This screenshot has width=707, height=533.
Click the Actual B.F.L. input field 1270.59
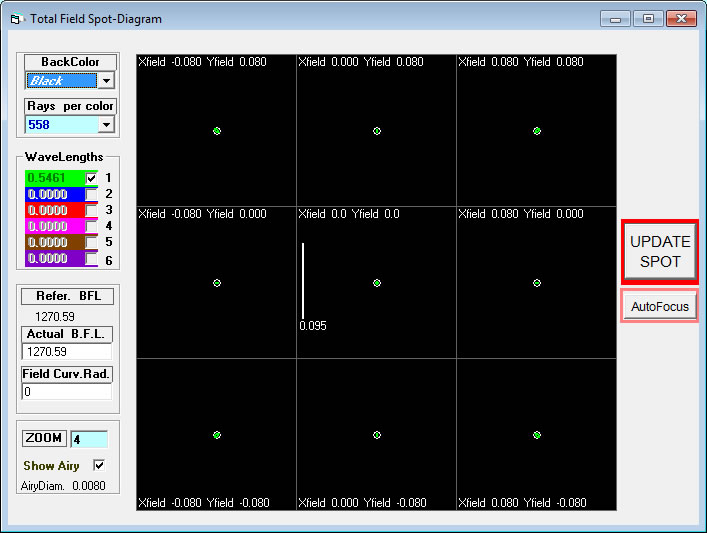[x=67, y=352]
